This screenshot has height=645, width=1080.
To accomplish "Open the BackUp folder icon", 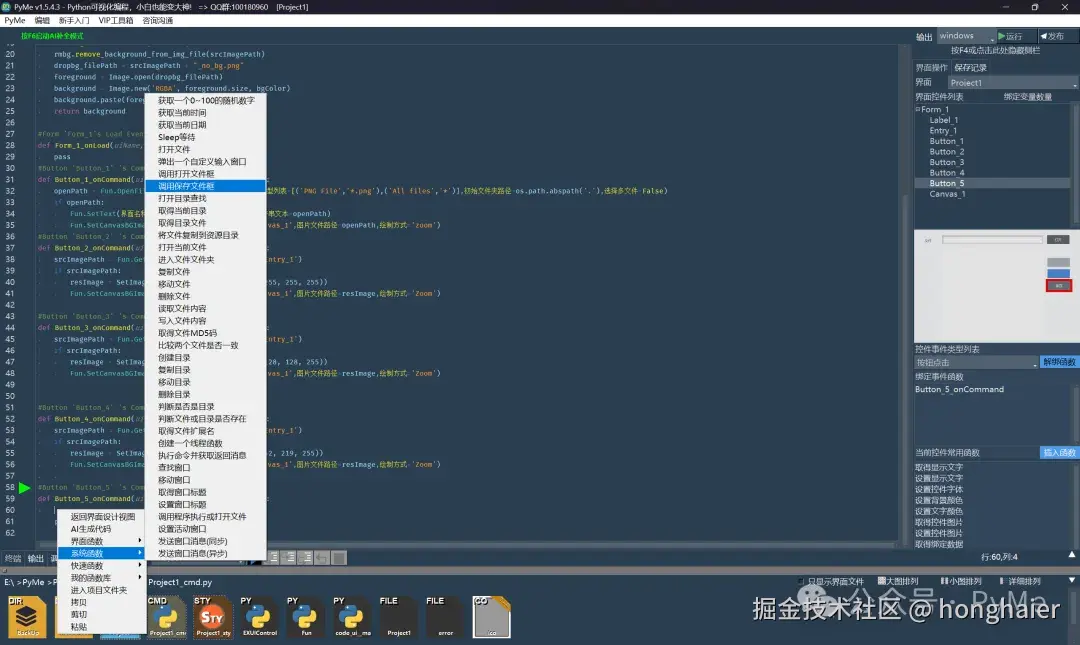I will 28,617.
